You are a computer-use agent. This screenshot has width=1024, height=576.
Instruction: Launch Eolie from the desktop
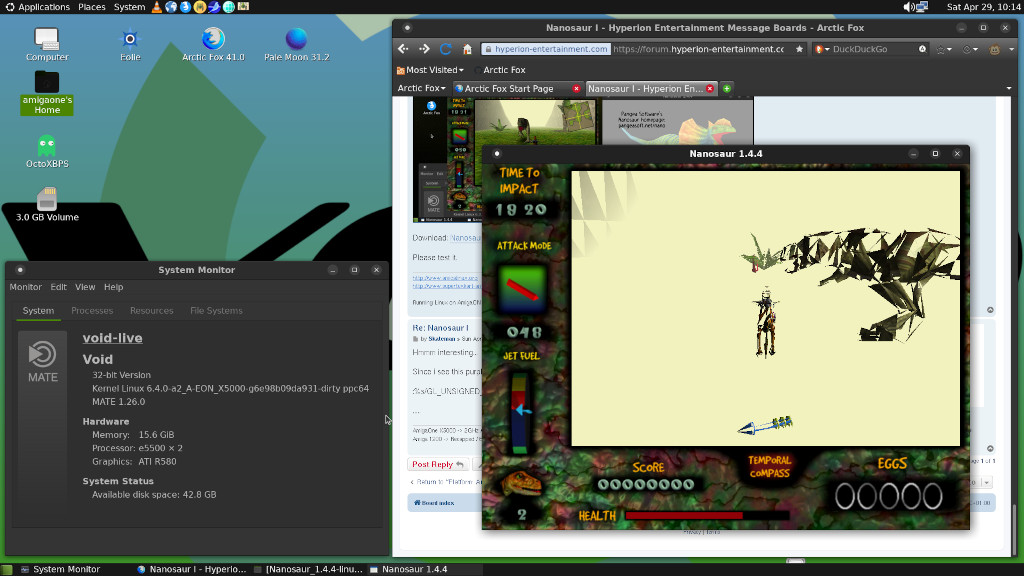tap(130, 44)
